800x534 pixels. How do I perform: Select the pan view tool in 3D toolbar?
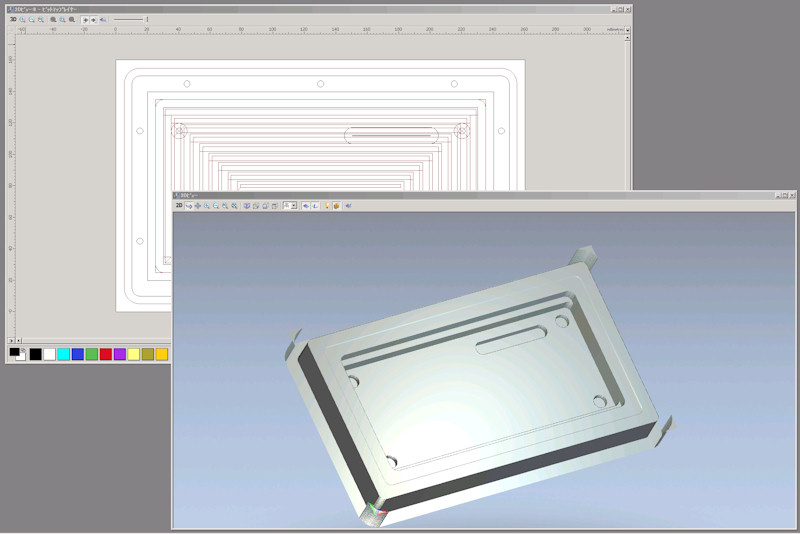197,206
